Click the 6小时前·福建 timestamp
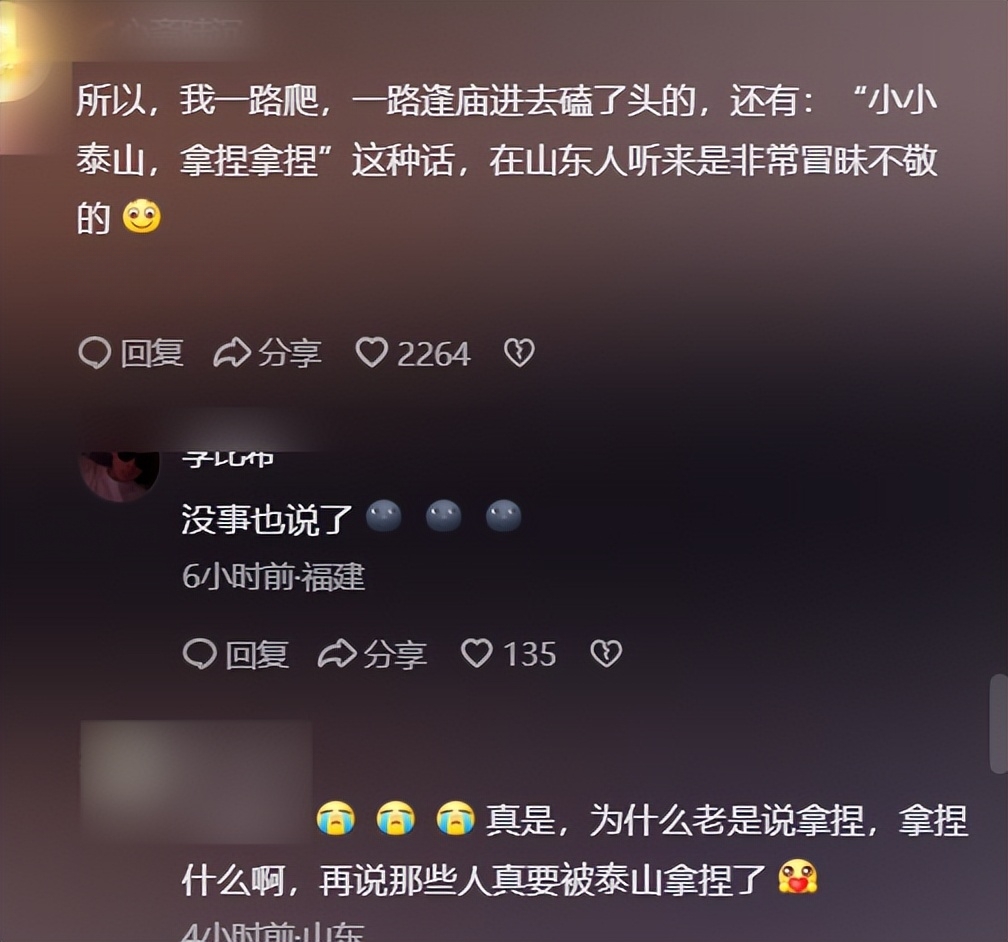The height and width of the screenshot is (942, 1008). click(x=273, y=577)
